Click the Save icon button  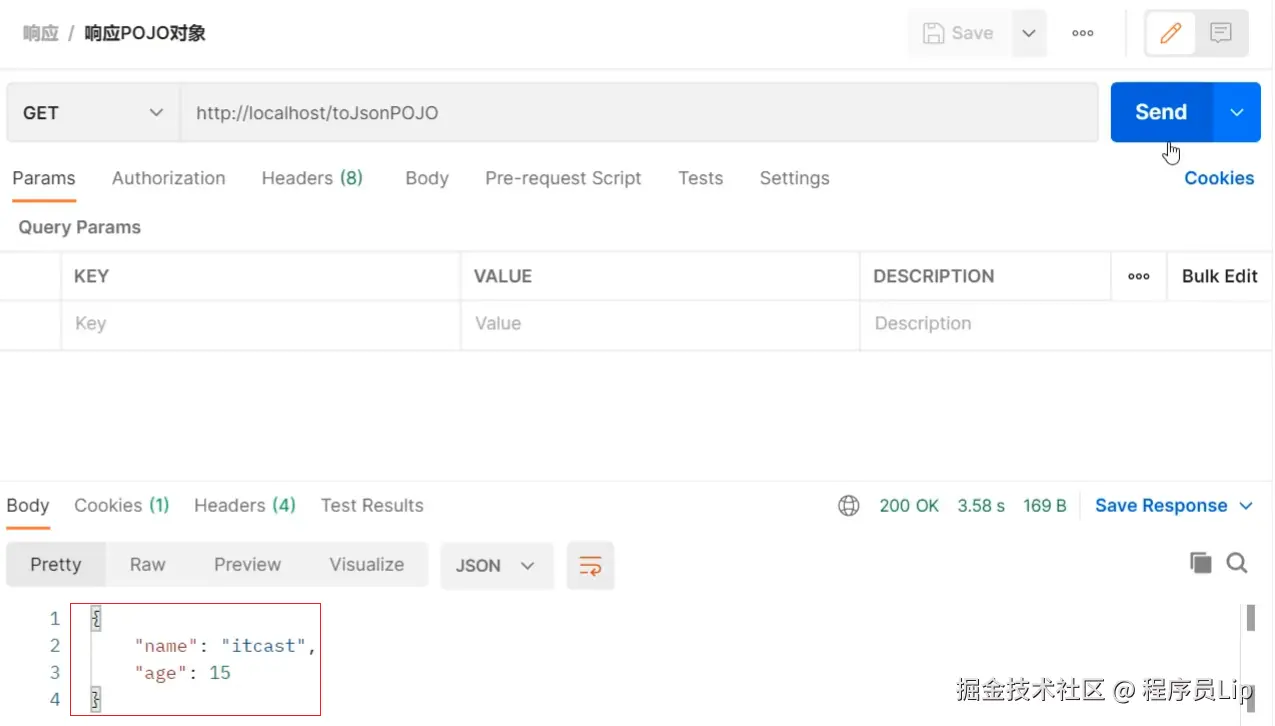pos(958,33)
